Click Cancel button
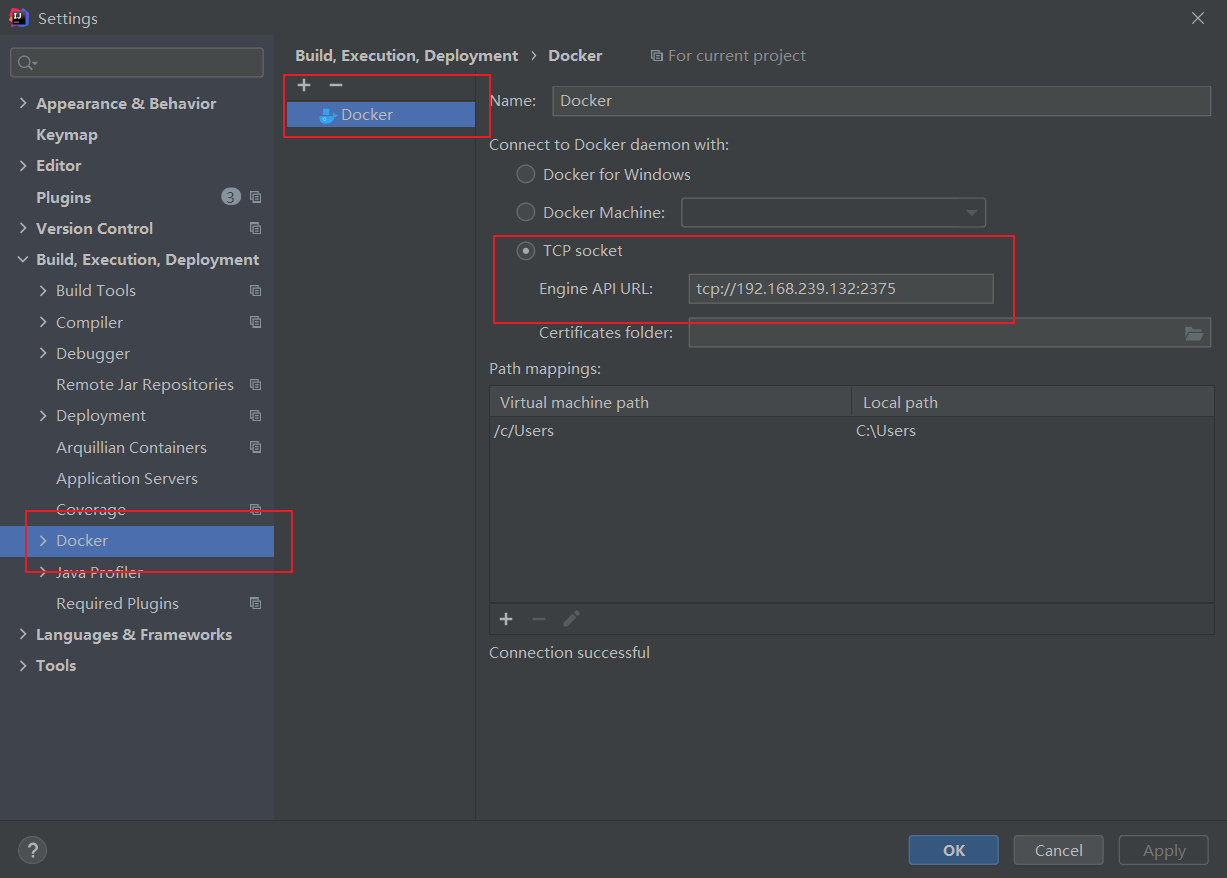Screen dimensions: 1227x878 tap(1058, 850)
